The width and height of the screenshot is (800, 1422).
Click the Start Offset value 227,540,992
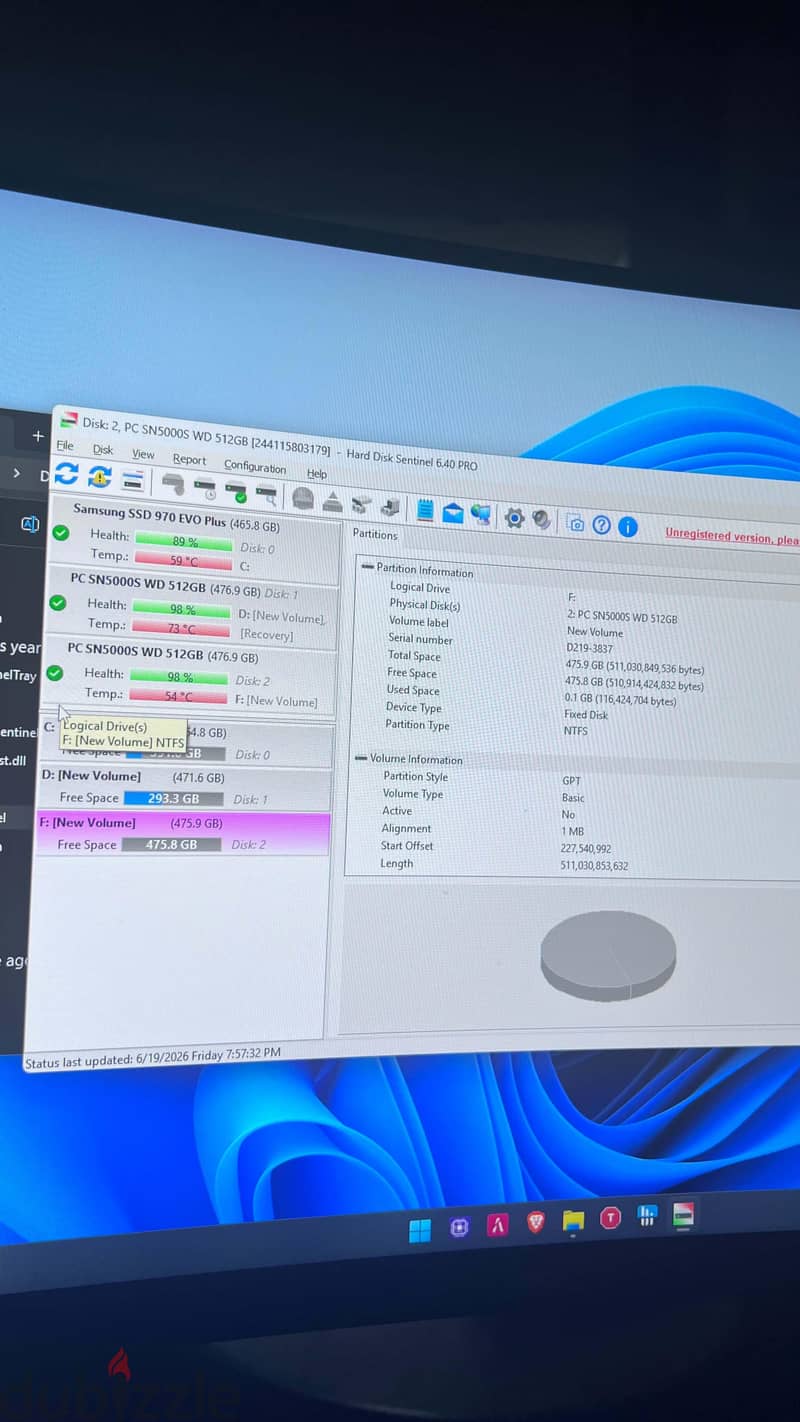586,849
